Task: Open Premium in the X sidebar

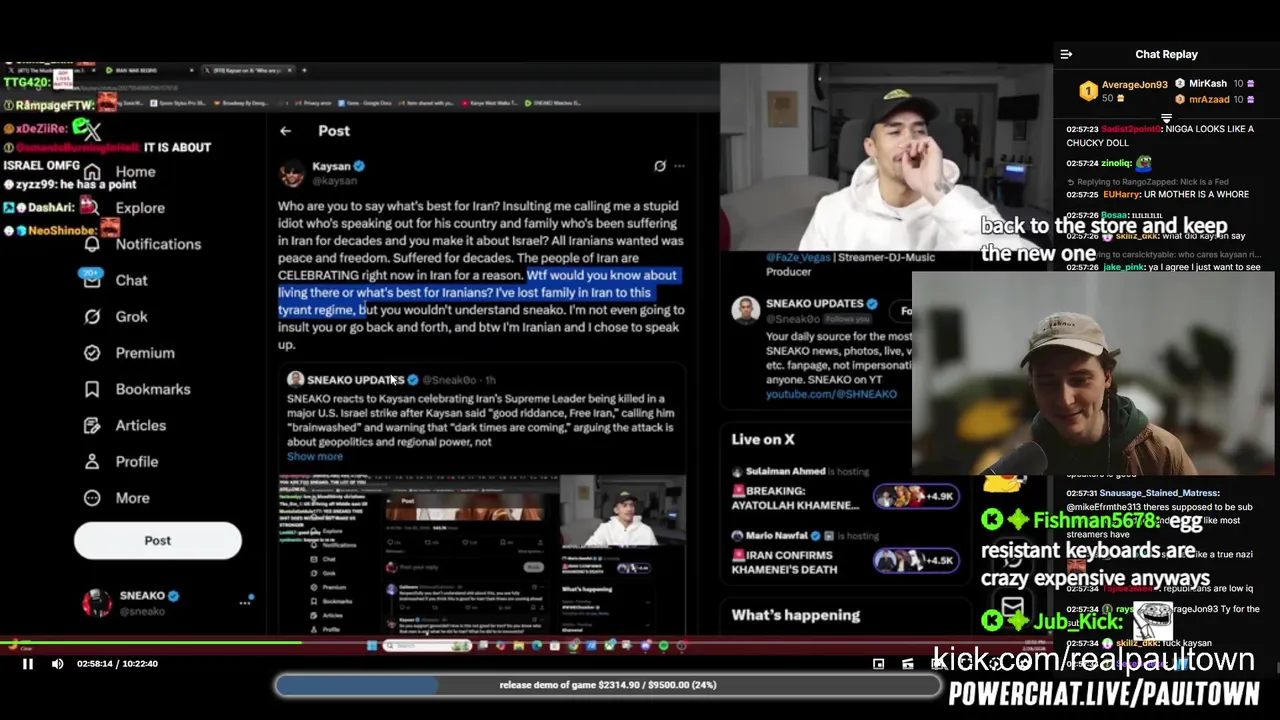Action: click(144, 353)
